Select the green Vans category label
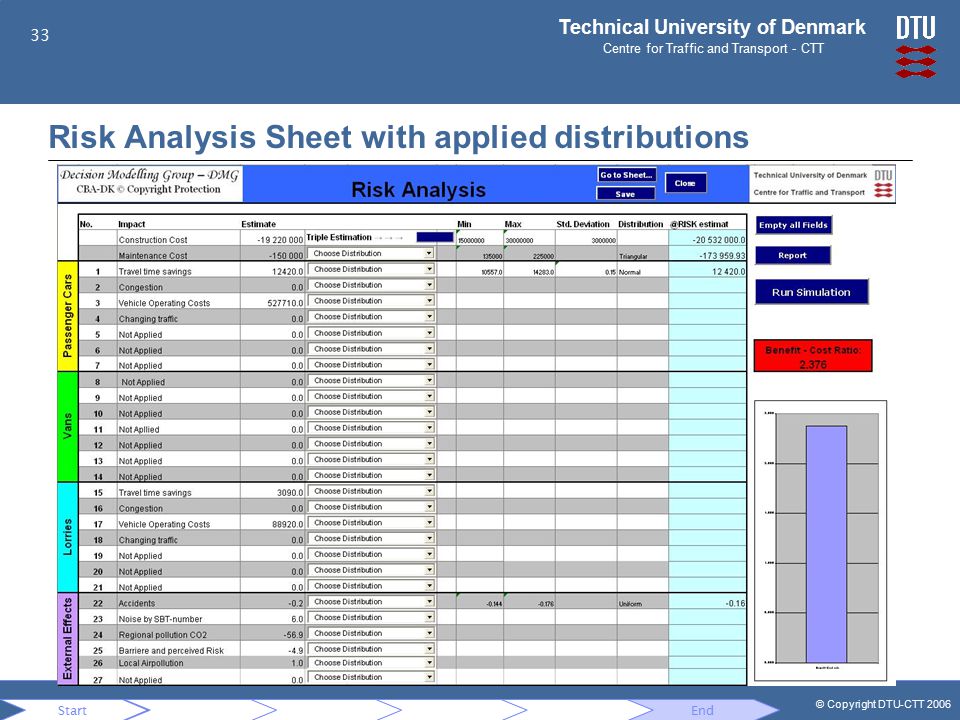The height and width of the screenshot is (720, 960). pyautogui.click(x=67, y=427)
